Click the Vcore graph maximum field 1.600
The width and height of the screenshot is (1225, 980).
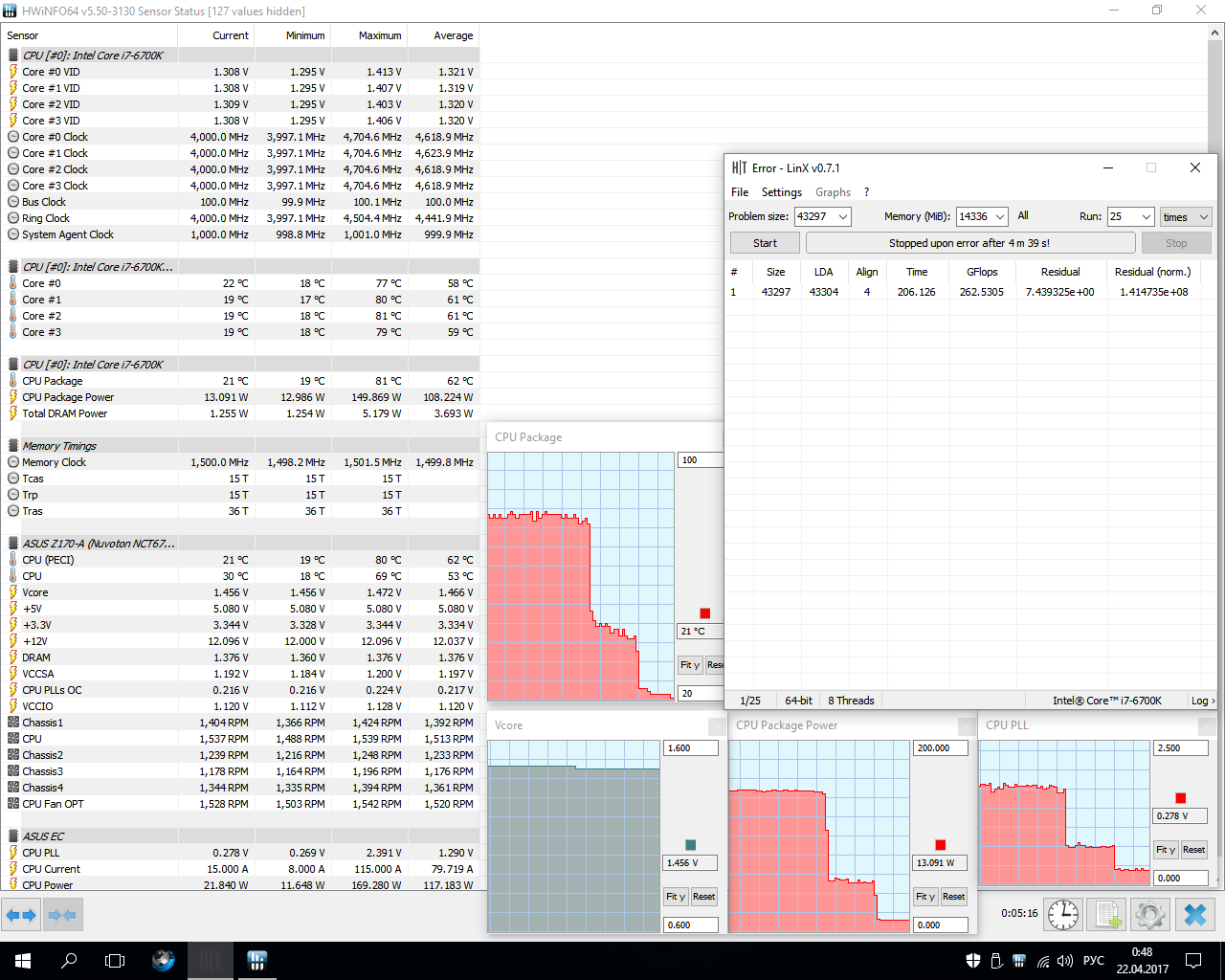click(690, 748)
